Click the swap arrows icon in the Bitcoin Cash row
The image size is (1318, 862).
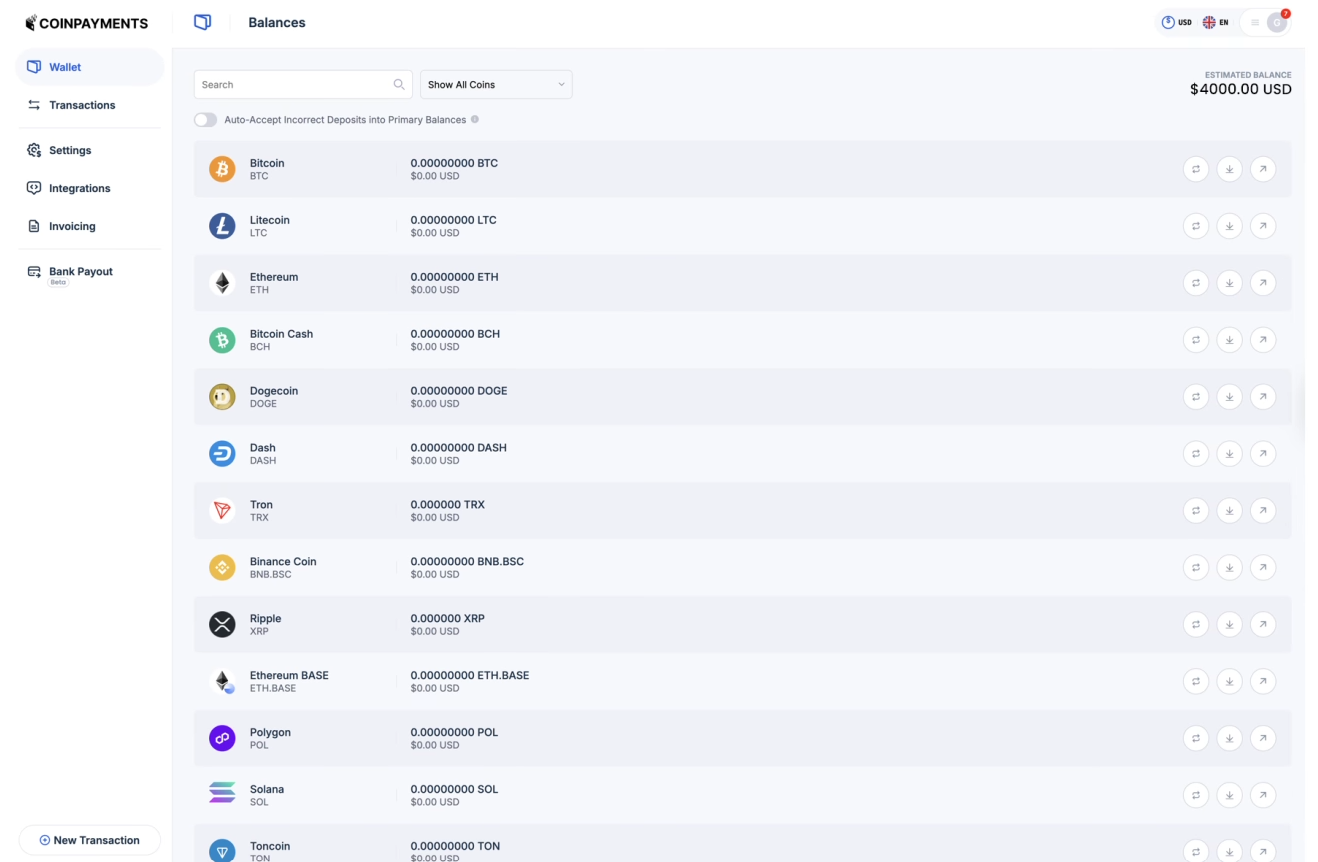(x=1196, y=340)
